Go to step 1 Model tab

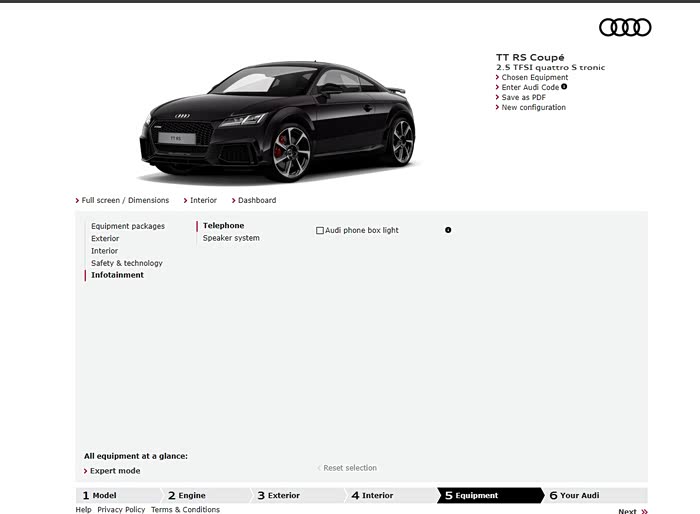(x=105, y=495)
